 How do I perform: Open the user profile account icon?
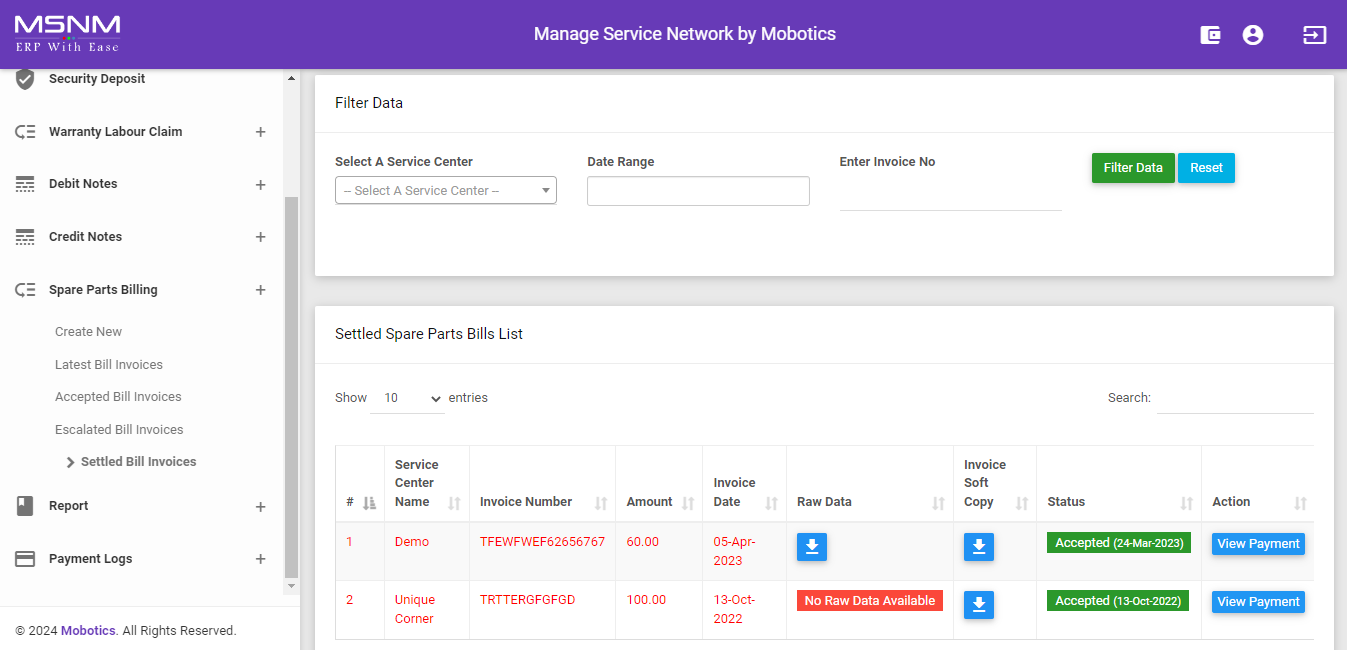(1252, 35)
